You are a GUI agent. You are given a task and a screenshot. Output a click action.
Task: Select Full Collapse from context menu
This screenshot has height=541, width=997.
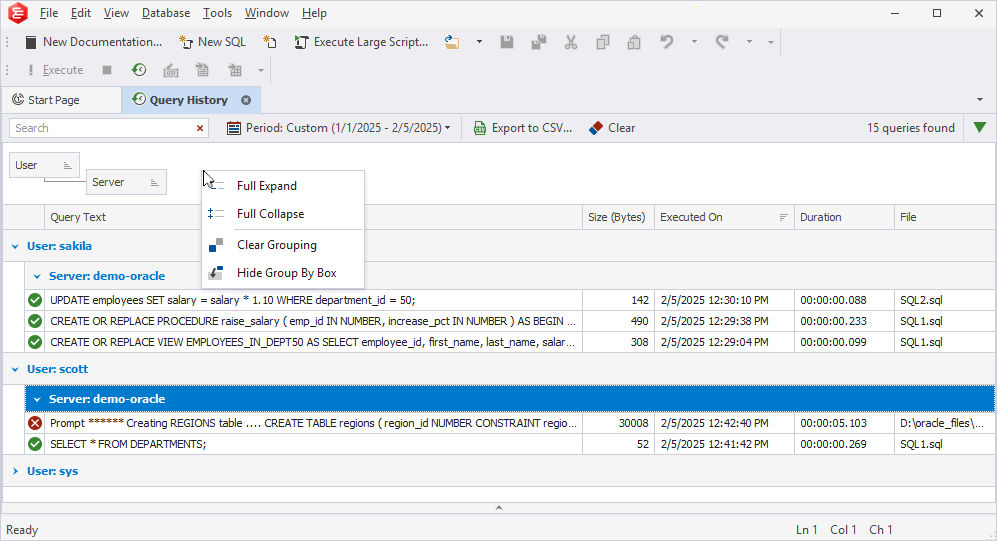pos(283,214)
